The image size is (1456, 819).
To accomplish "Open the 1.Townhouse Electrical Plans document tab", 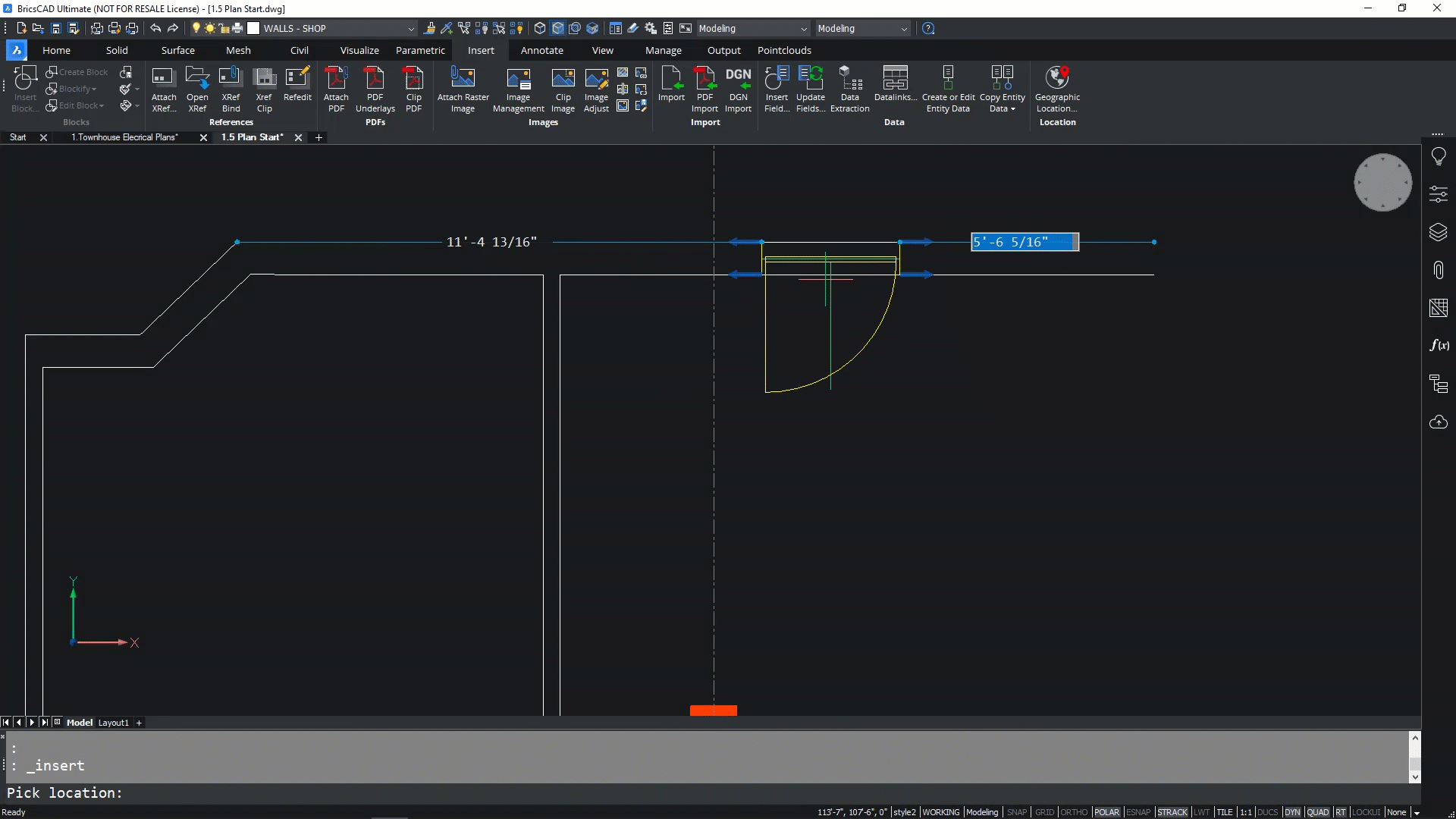I will pyautogui.click(x=125, y=137).
